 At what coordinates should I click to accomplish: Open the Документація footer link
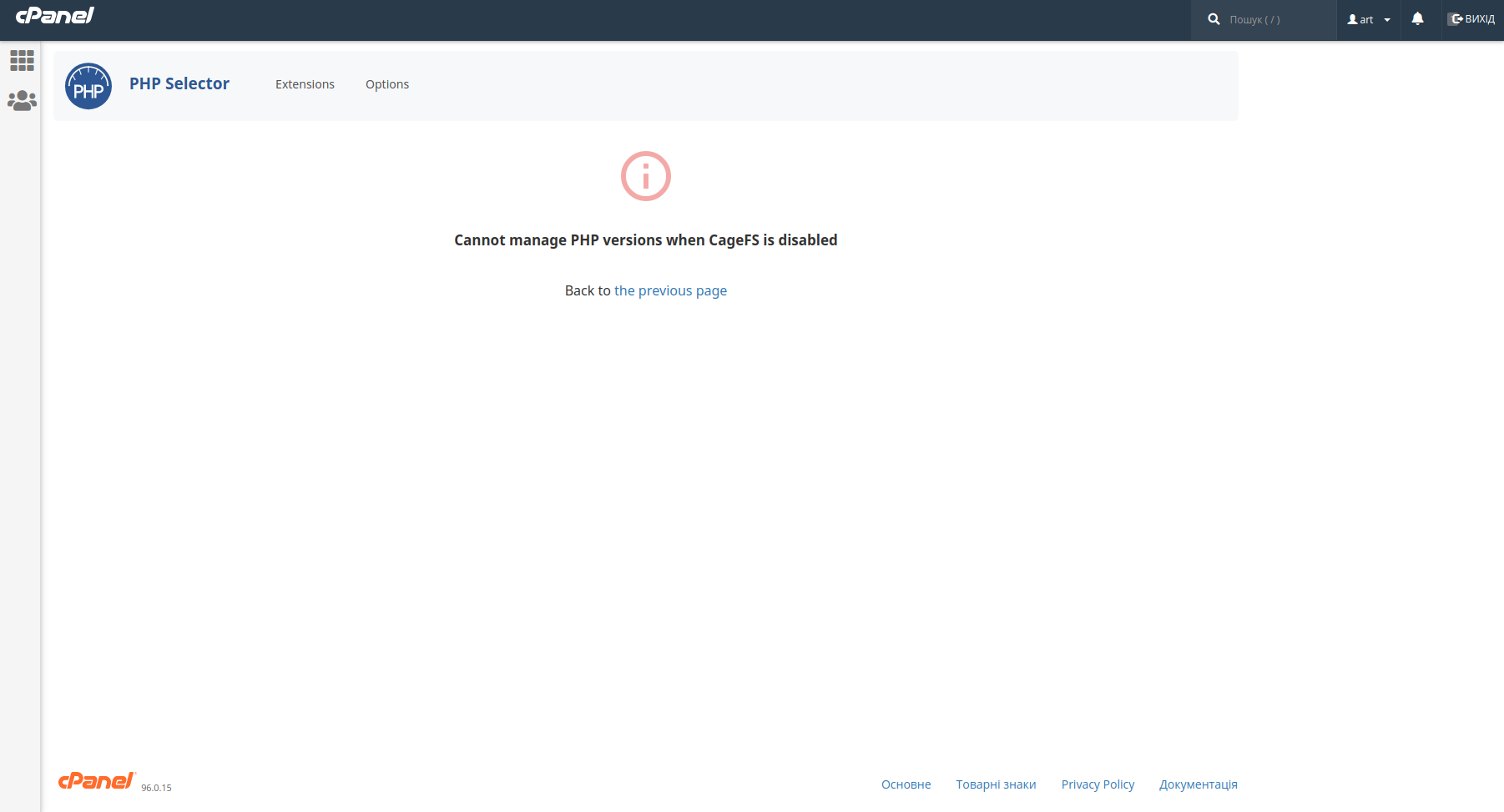pos(1199,784)
